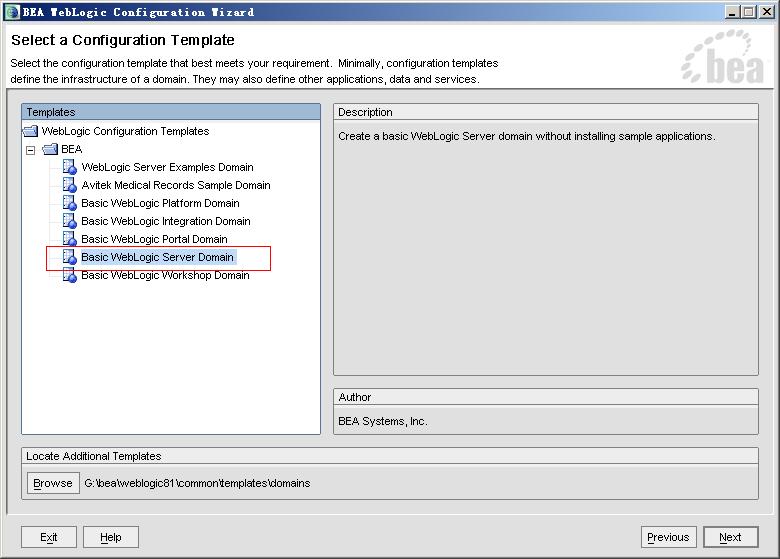Click the Basic WebLogic Platform Domain icon

tap(70, 202)
